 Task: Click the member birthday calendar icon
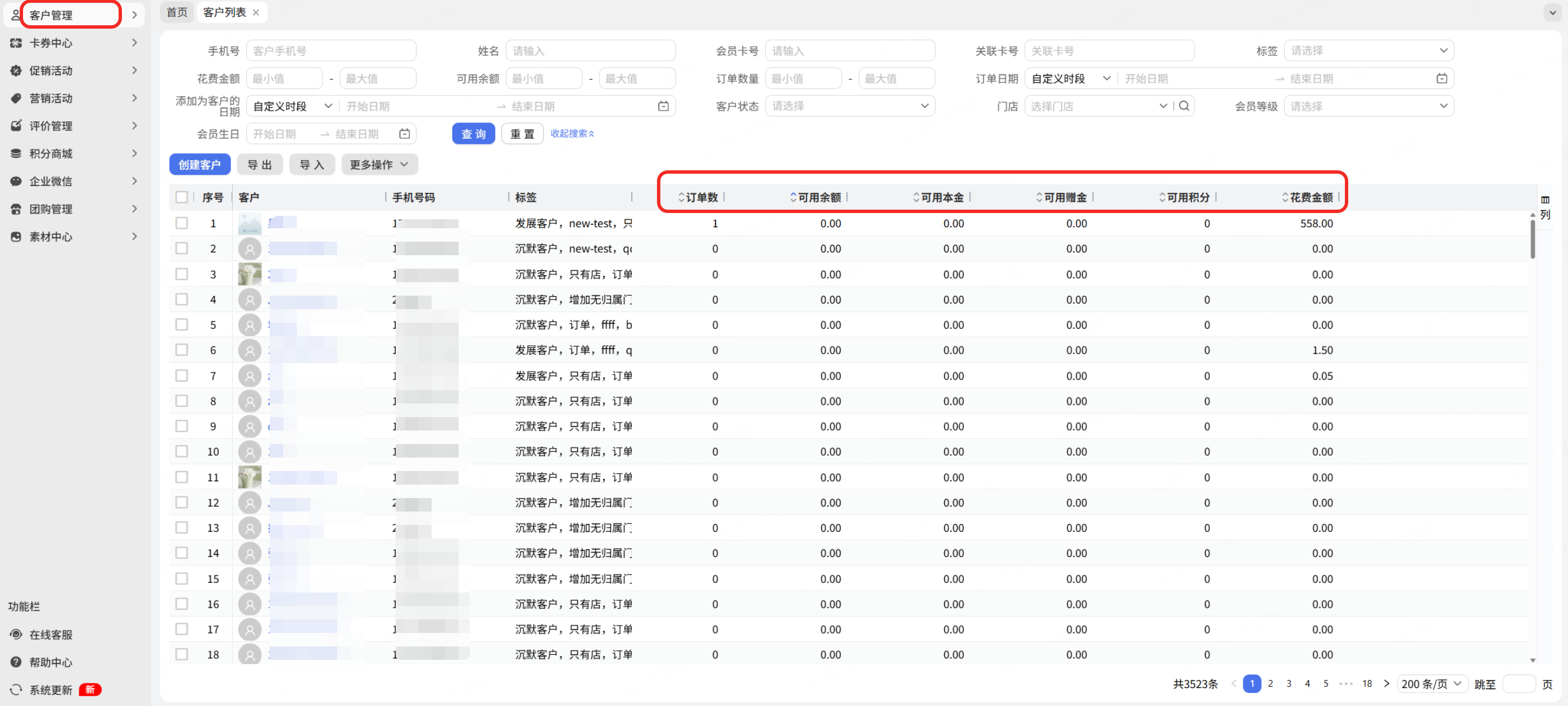coord(404,134)
